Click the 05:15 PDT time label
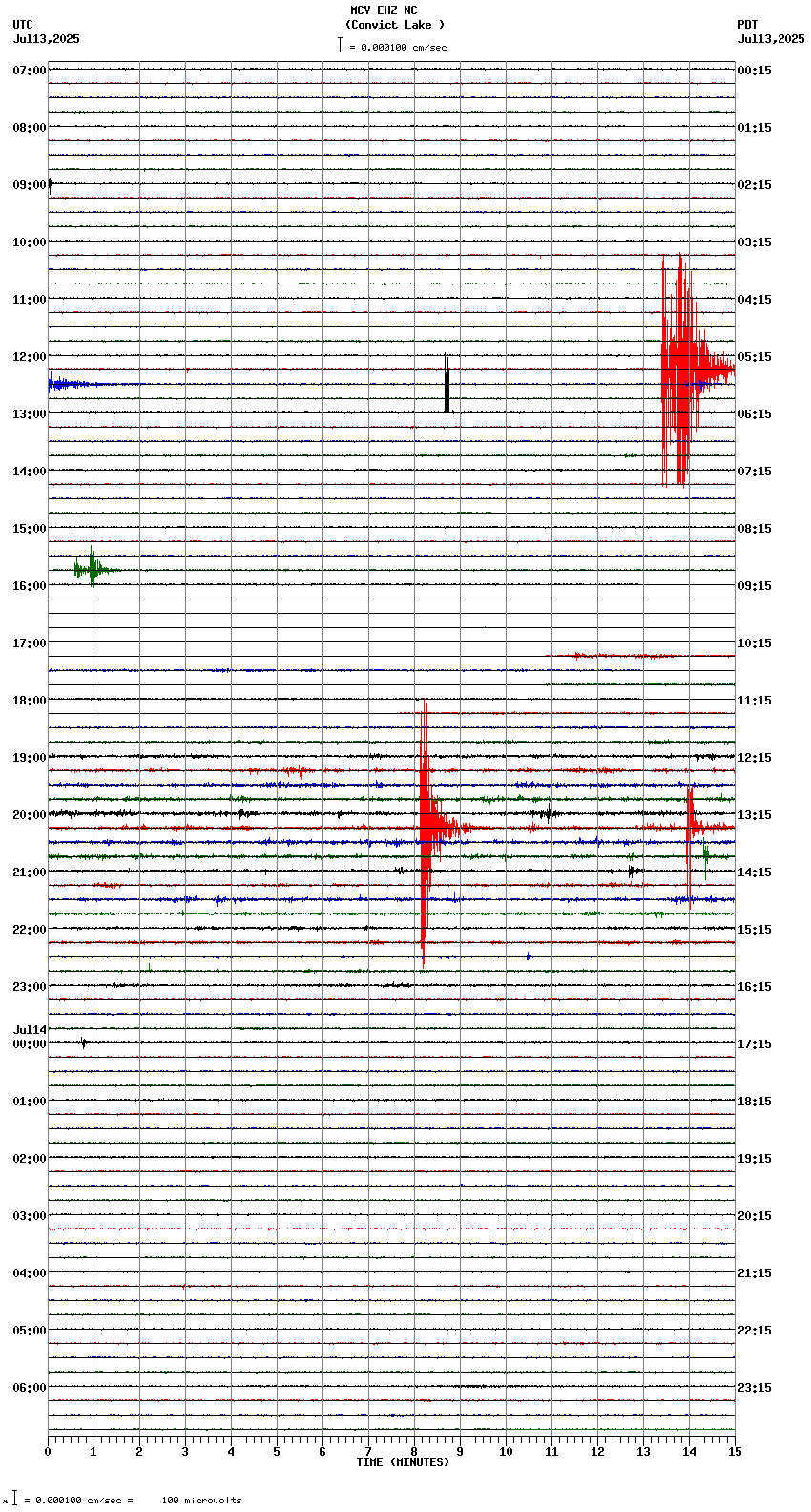The width and height of the screenshot is (811, 1512). point(755,357)
